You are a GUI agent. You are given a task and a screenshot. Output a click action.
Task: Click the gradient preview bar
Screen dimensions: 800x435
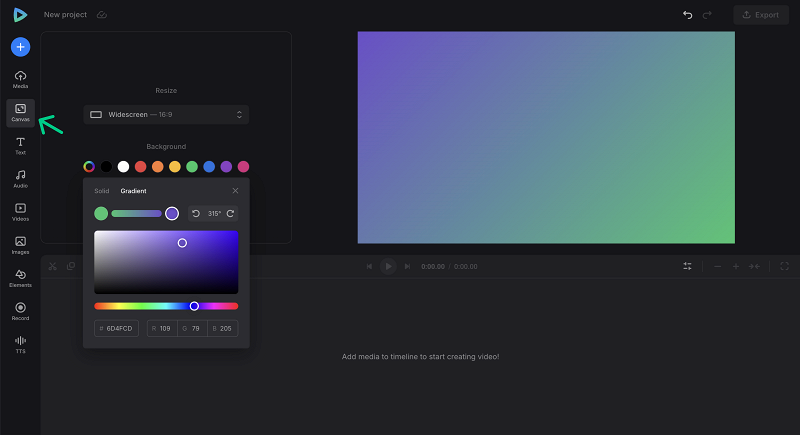(136, 214)
